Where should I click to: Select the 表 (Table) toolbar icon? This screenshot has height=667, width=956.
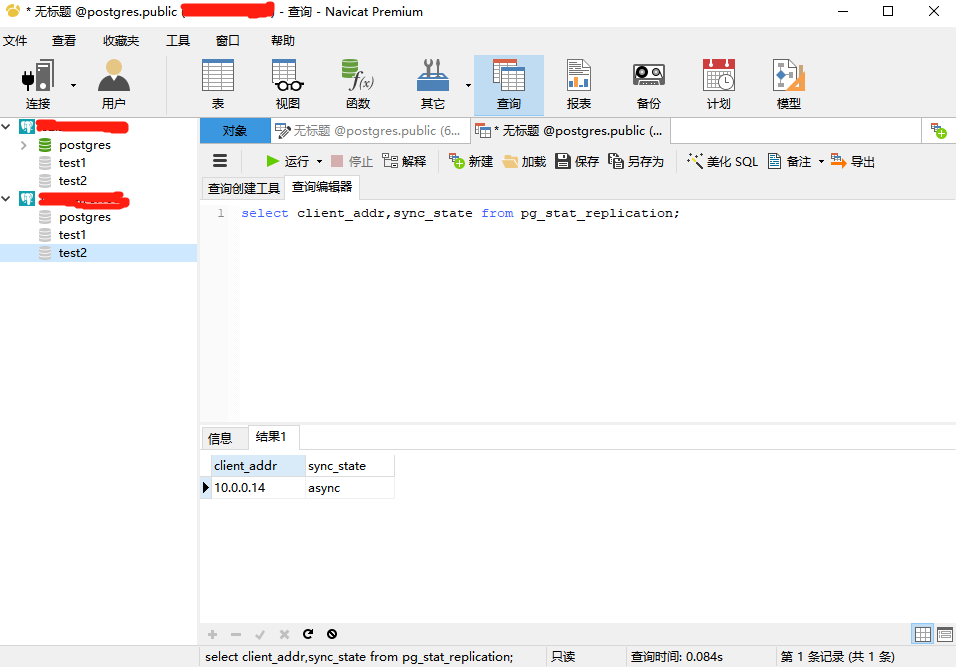[x=218, y=84]
